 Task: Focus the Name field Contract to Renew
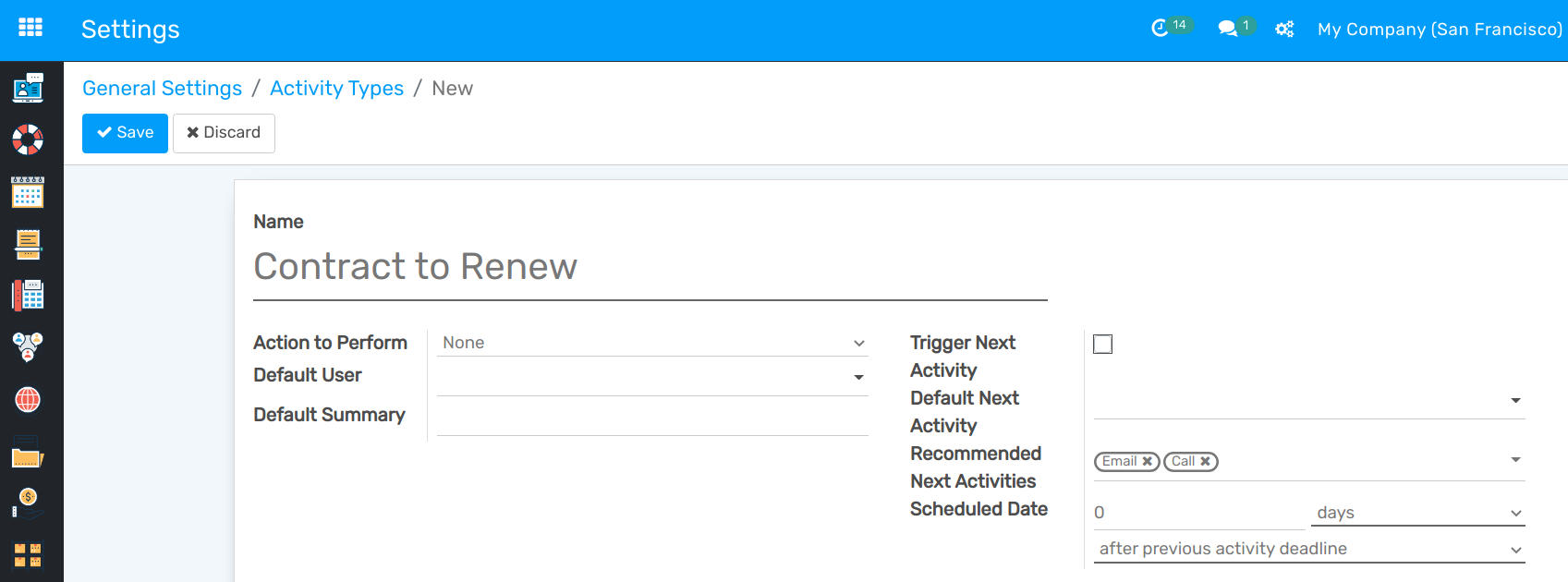click(x=650, y=268)
